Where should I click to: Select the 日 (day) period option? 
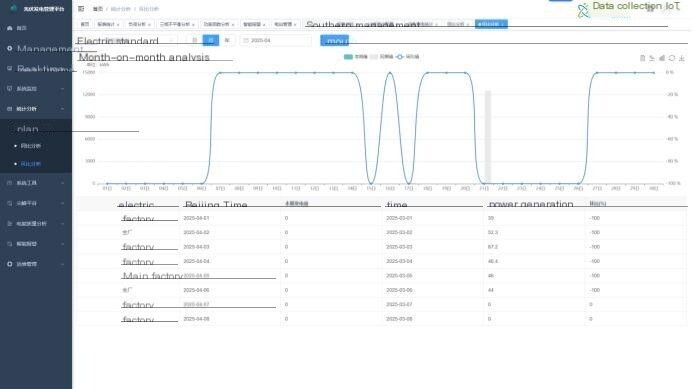pyautogui.click(x=194, y=40)
